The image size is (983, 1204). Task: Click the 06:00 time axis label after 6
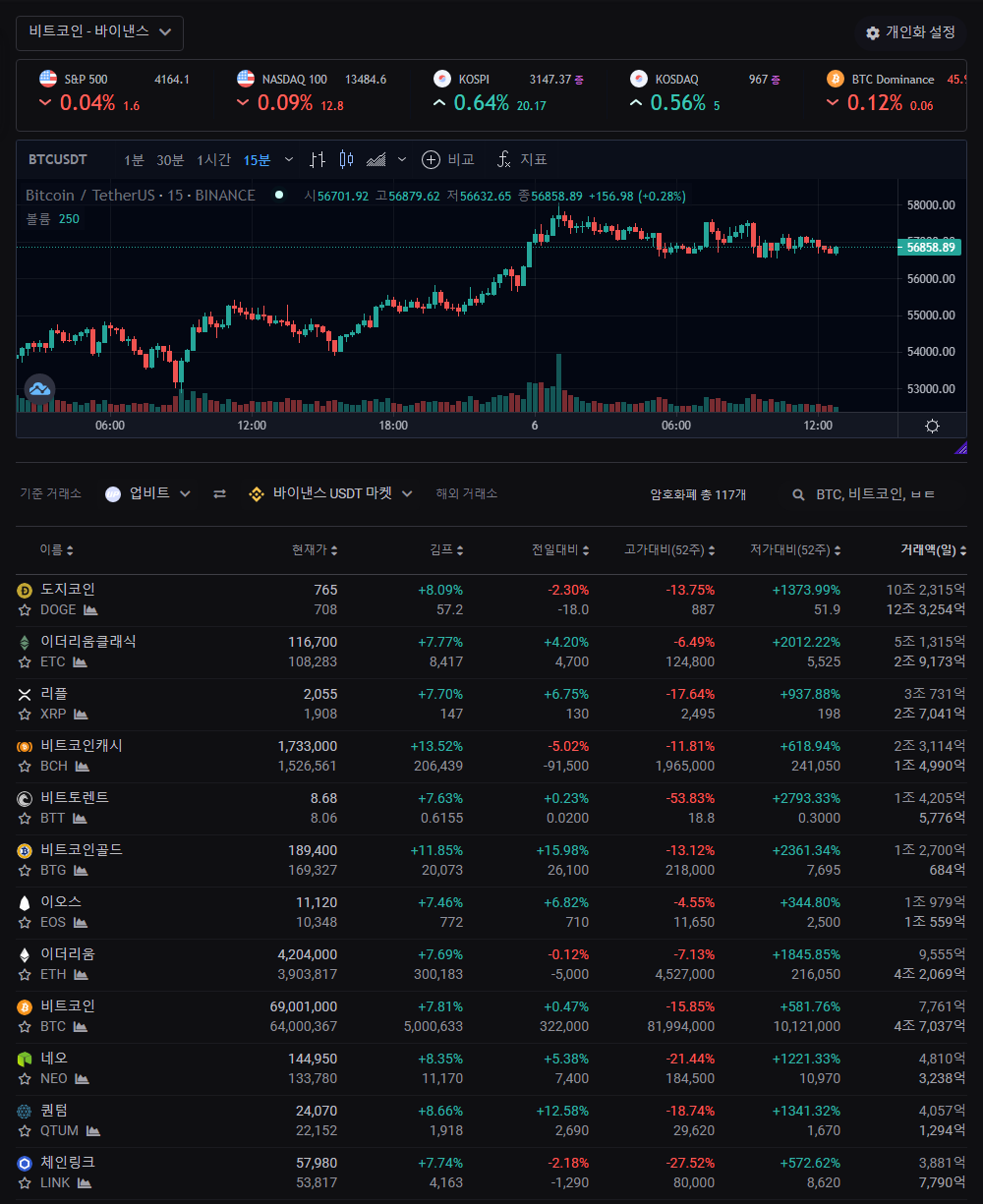pos(675,426)
